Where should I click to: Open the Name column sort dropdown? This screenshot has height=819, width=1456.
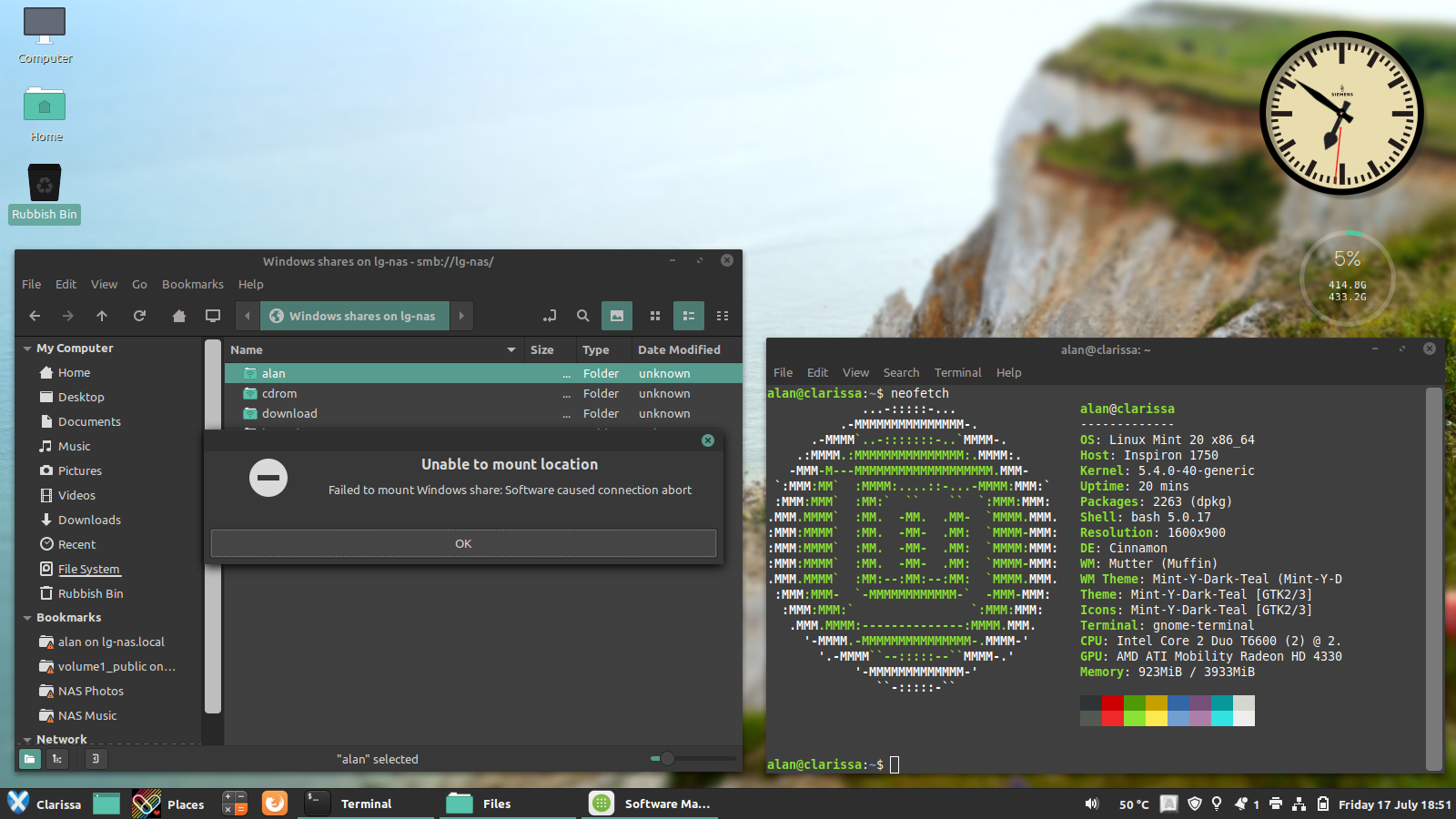click(510, 349)
